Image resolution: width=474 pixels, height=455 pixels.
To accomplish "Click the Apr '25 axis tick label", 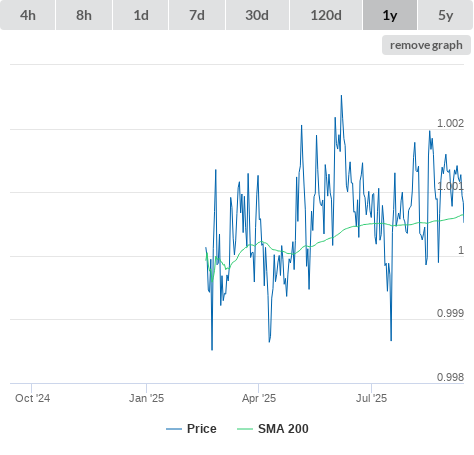I will click(259, 398).
